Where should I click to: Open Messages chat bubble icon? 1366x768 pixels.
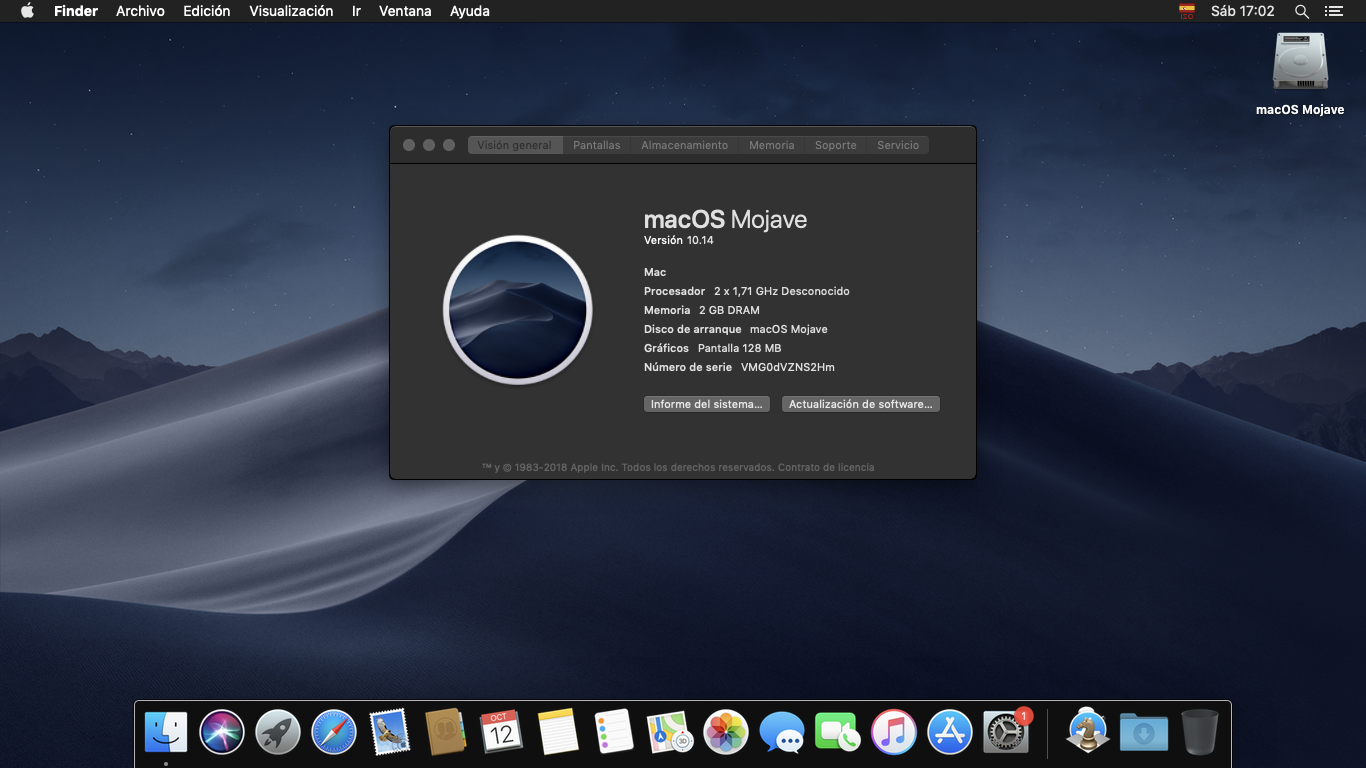coord(782,732)
